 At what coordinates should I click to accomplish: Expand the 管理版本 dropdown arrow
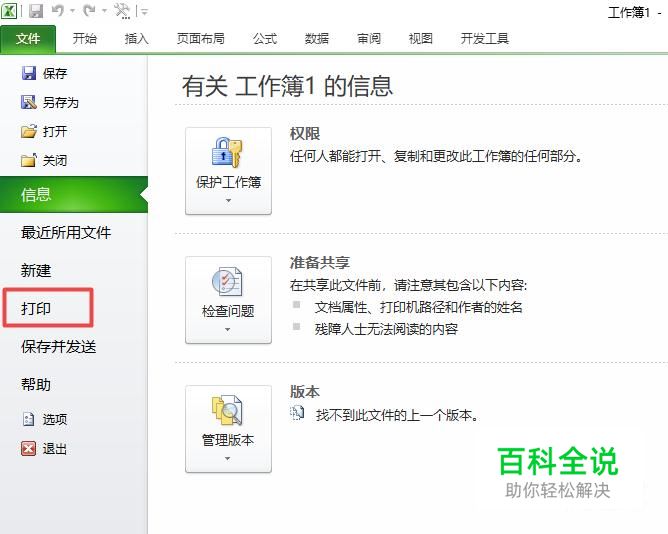(x=227, y=459)
